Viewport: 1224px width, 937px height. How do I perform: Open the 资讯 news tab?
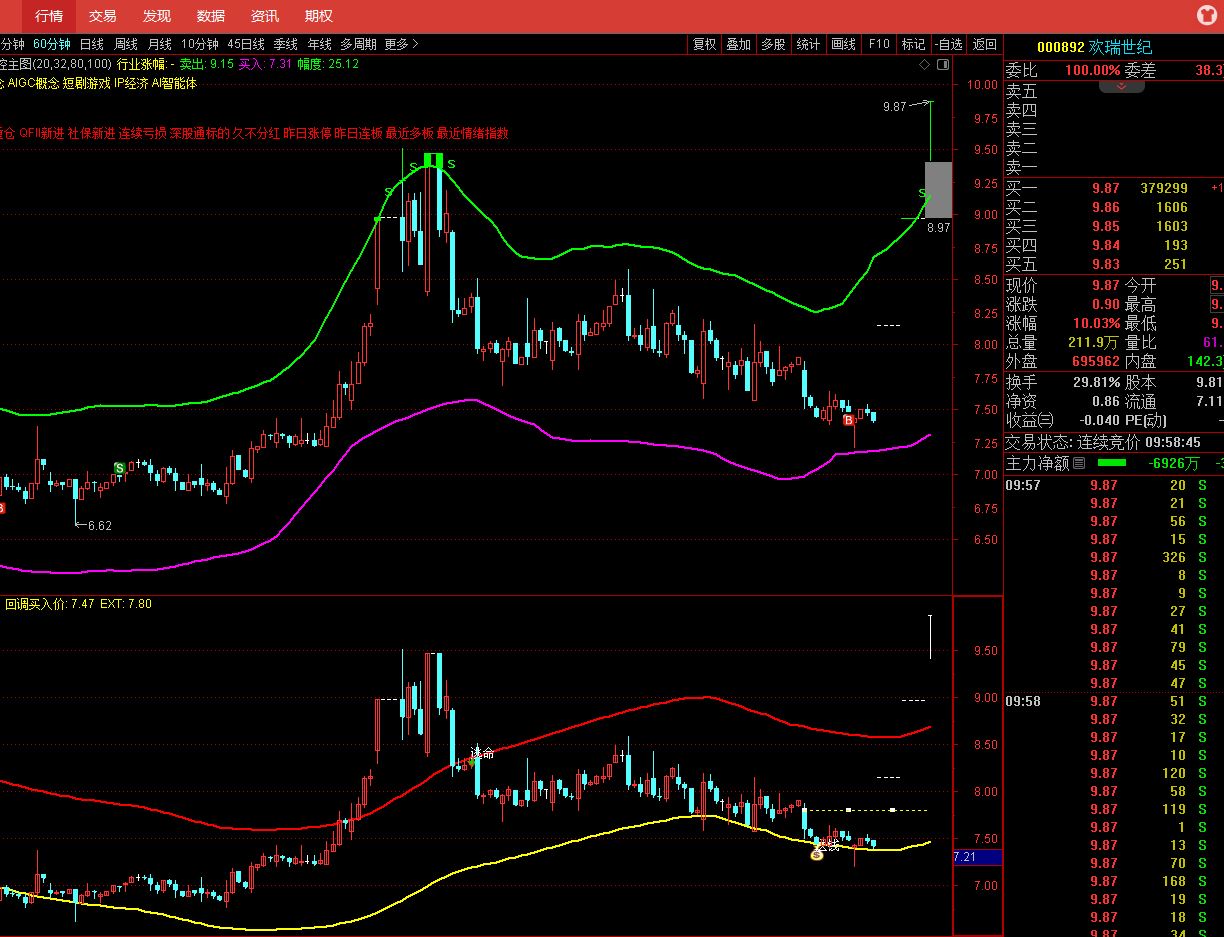pyautogui.click(x=265, y=16)
